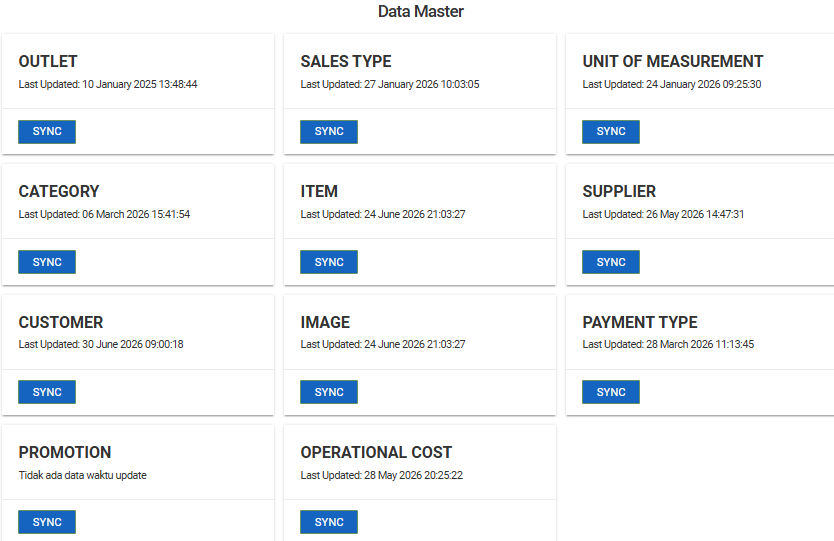The width and height of the screenshot is (834, 541).
Task: Click the PROMOTION heading
Action: click(x=65, y=452)
